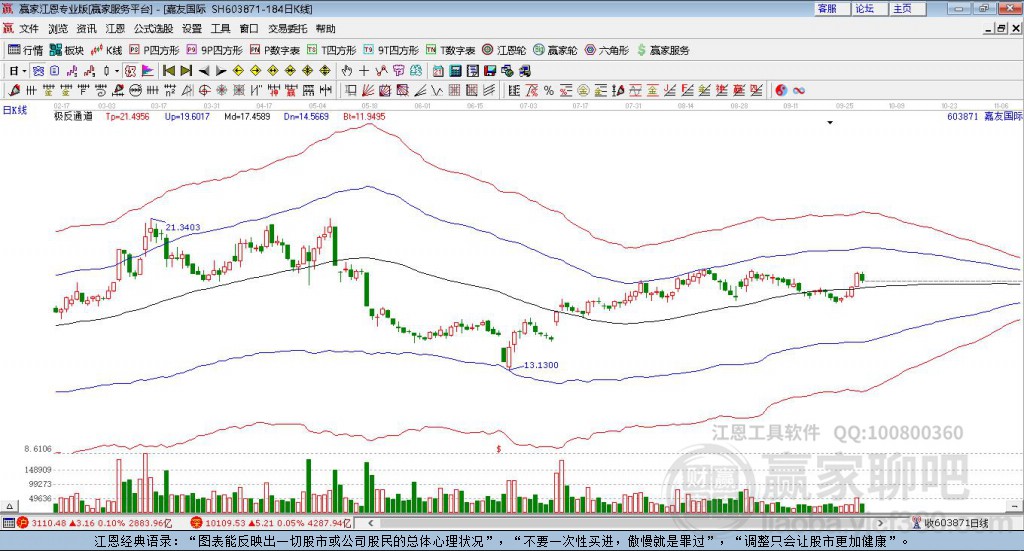Image resolution: width=1024 pixels, height=551 pixels.
Task: Click the pink flag indicator icon
Action: [148, 71]
